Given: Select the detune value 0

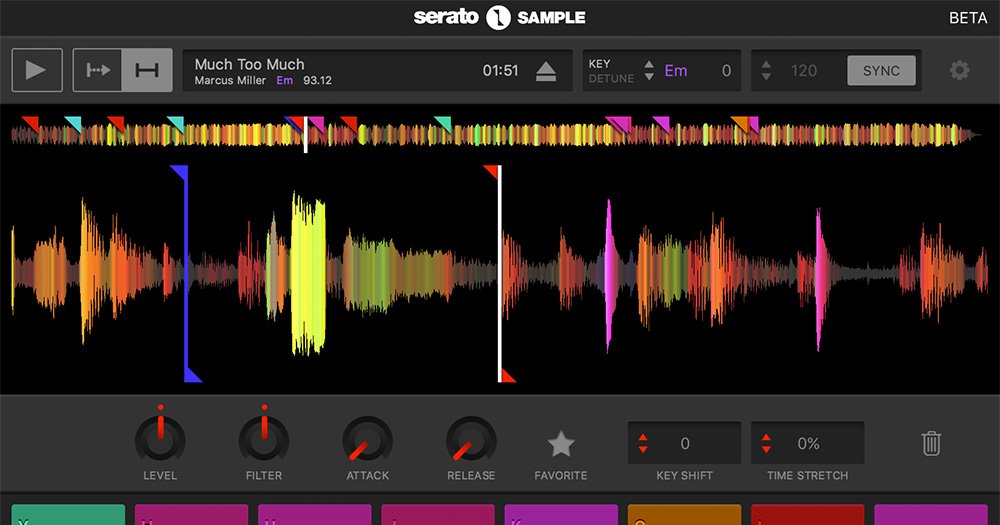Looking at the screenshot, I should coord(726,71).
